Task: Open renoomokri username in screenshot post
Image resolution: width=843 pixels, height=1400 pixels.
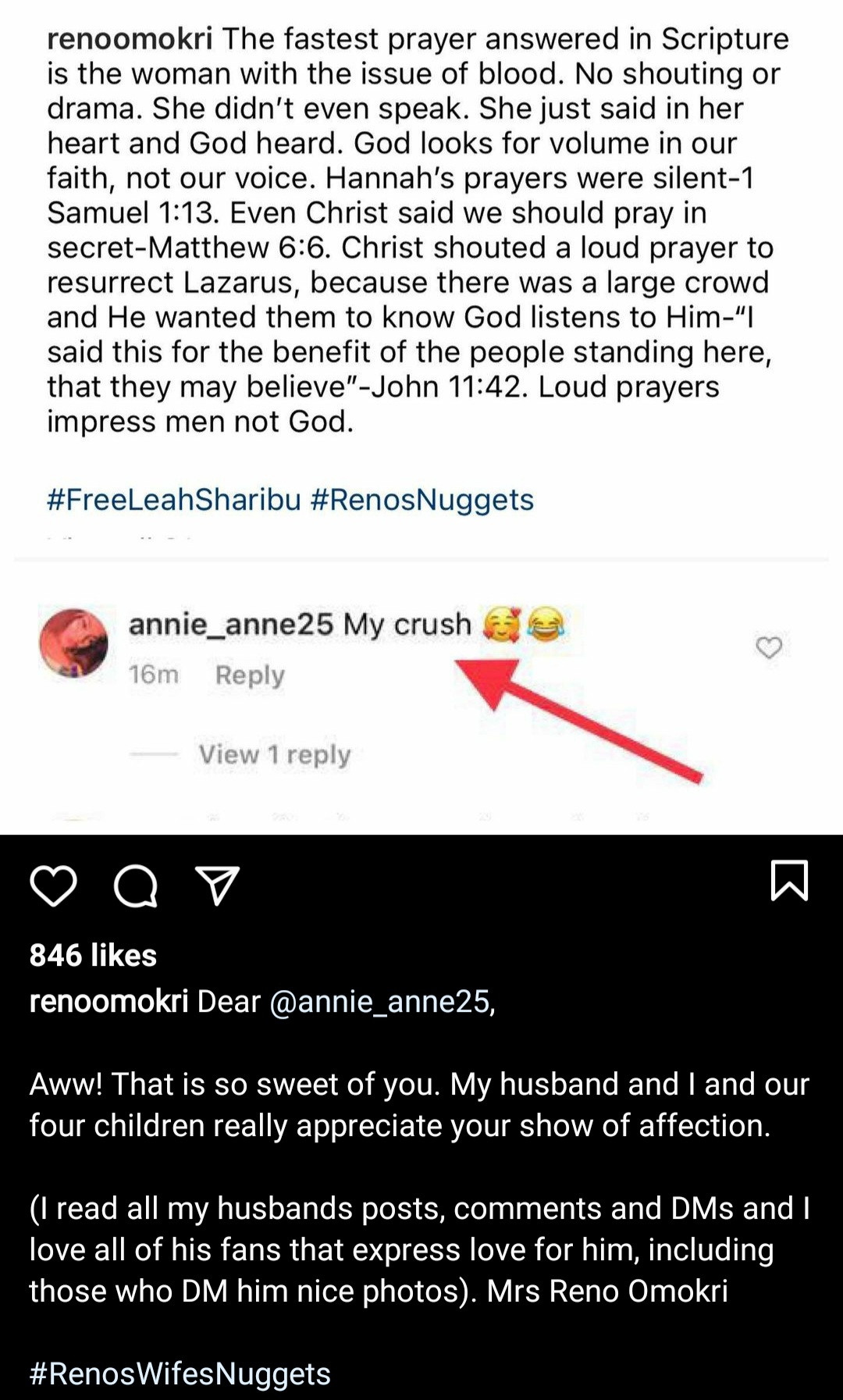Action: [130, 38]
